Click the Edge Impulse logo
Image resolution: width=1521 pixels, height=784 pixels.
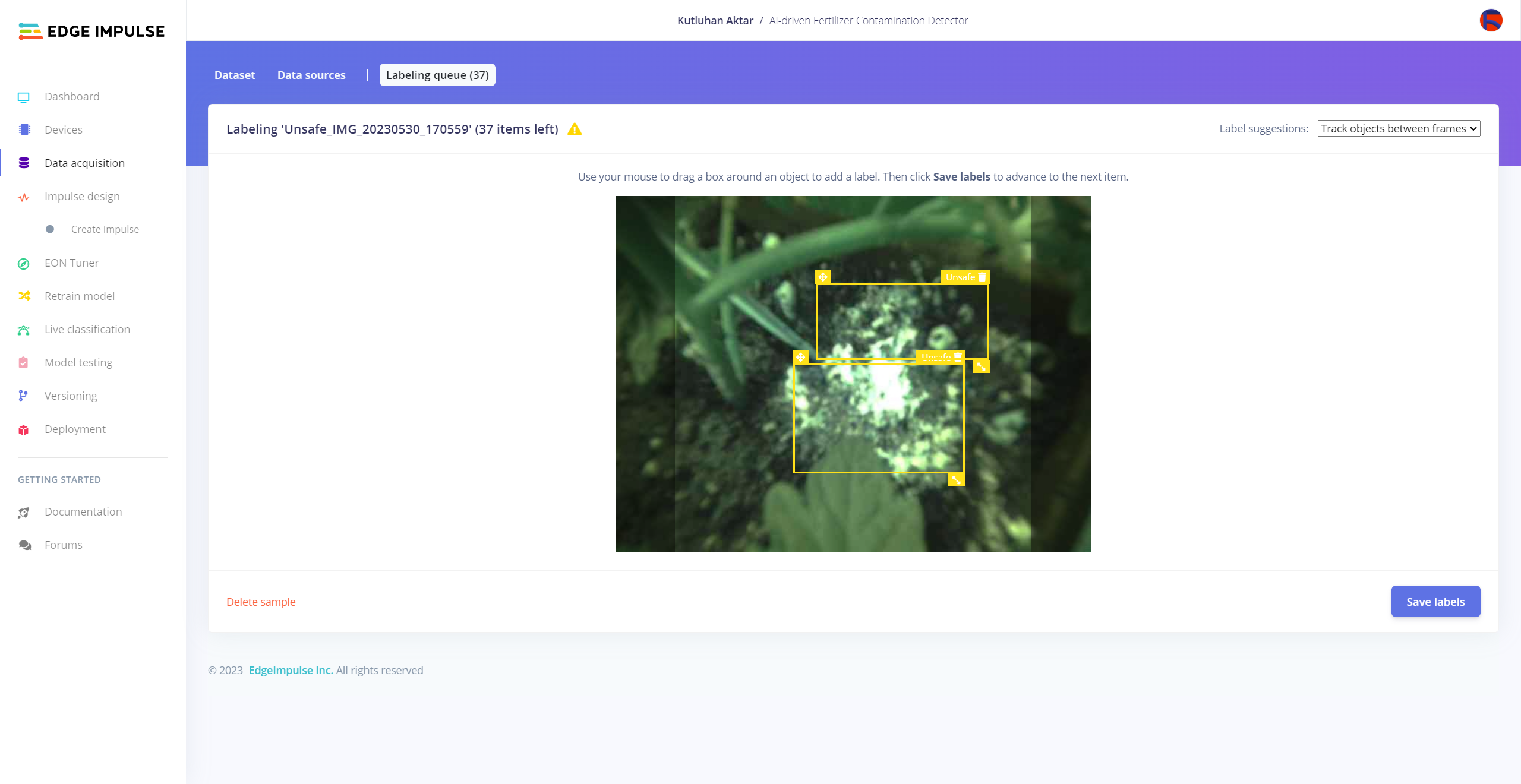(91, 31)
